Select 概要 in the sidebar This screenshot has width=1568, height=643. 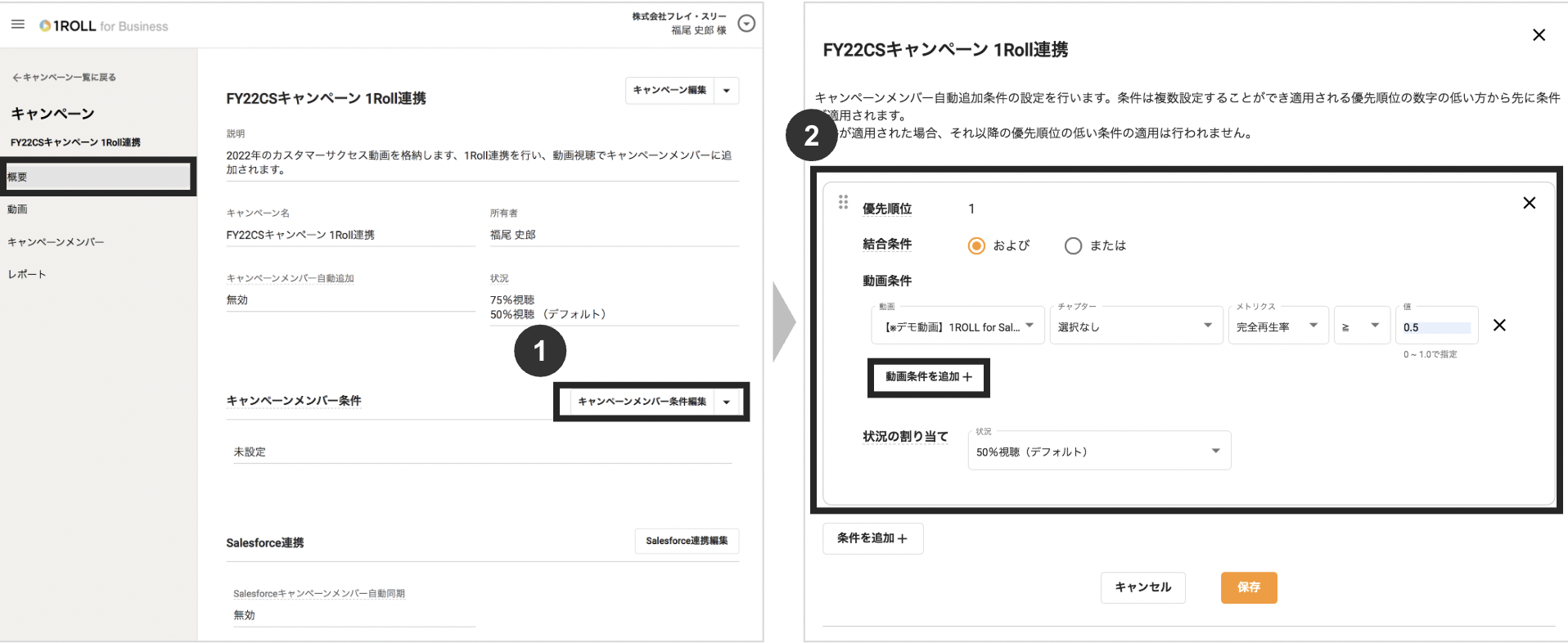coord(97,177)
